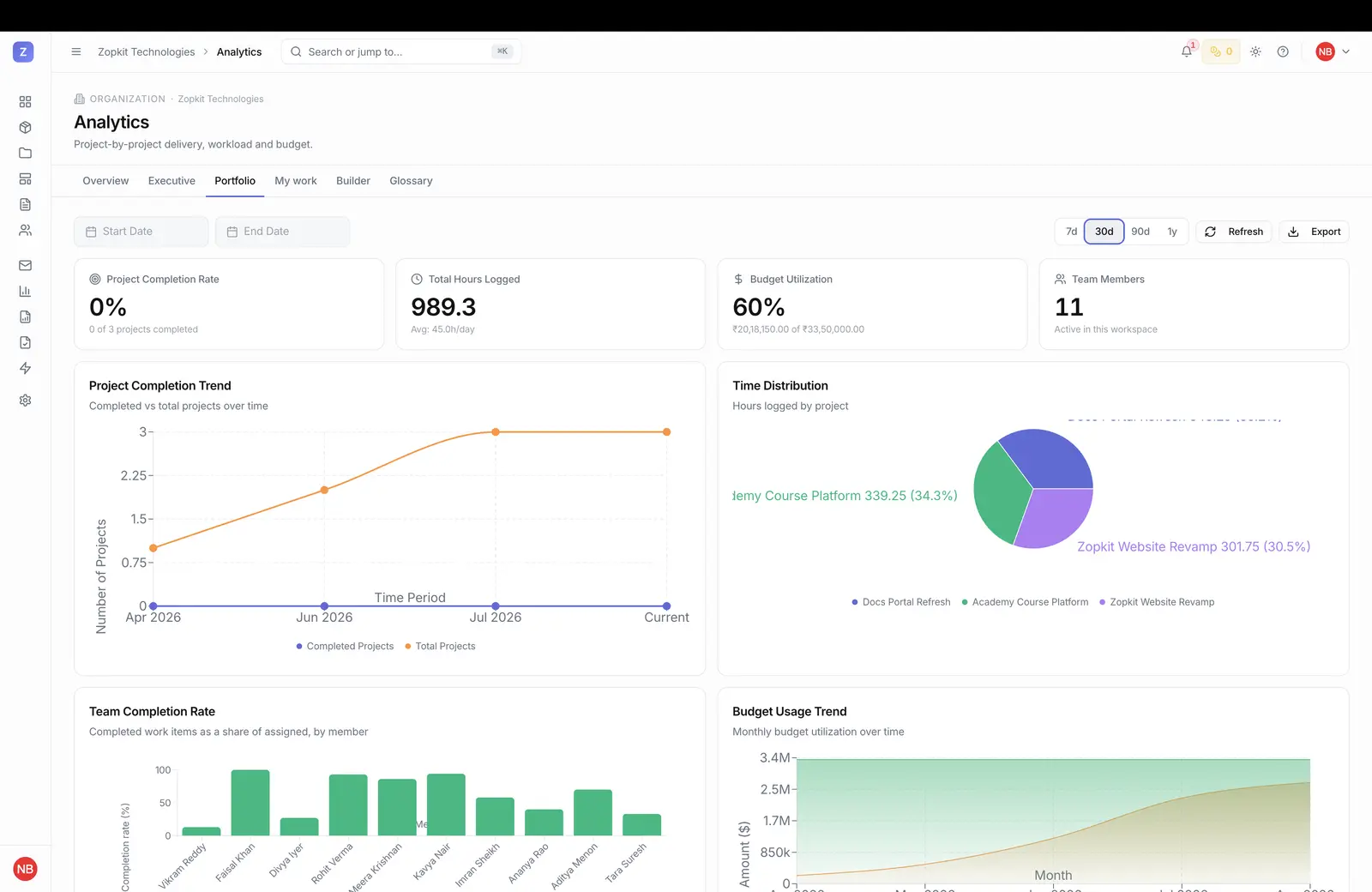Toggle Completed Projects legend series
Screen dimensions: 1372x892
pyautogui.click(x=345, y=646)
